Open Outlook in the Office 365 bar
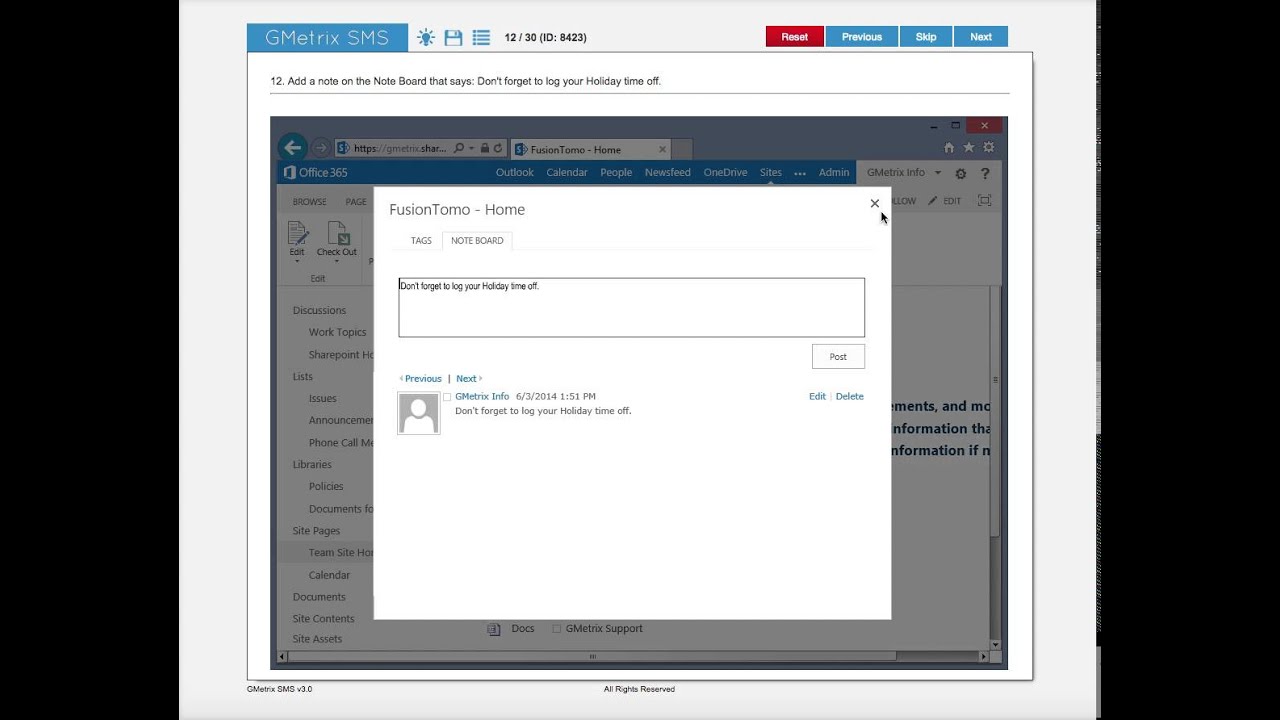Image resolution: width=1280 pixels, height=720 pixels. pos(515,172)
